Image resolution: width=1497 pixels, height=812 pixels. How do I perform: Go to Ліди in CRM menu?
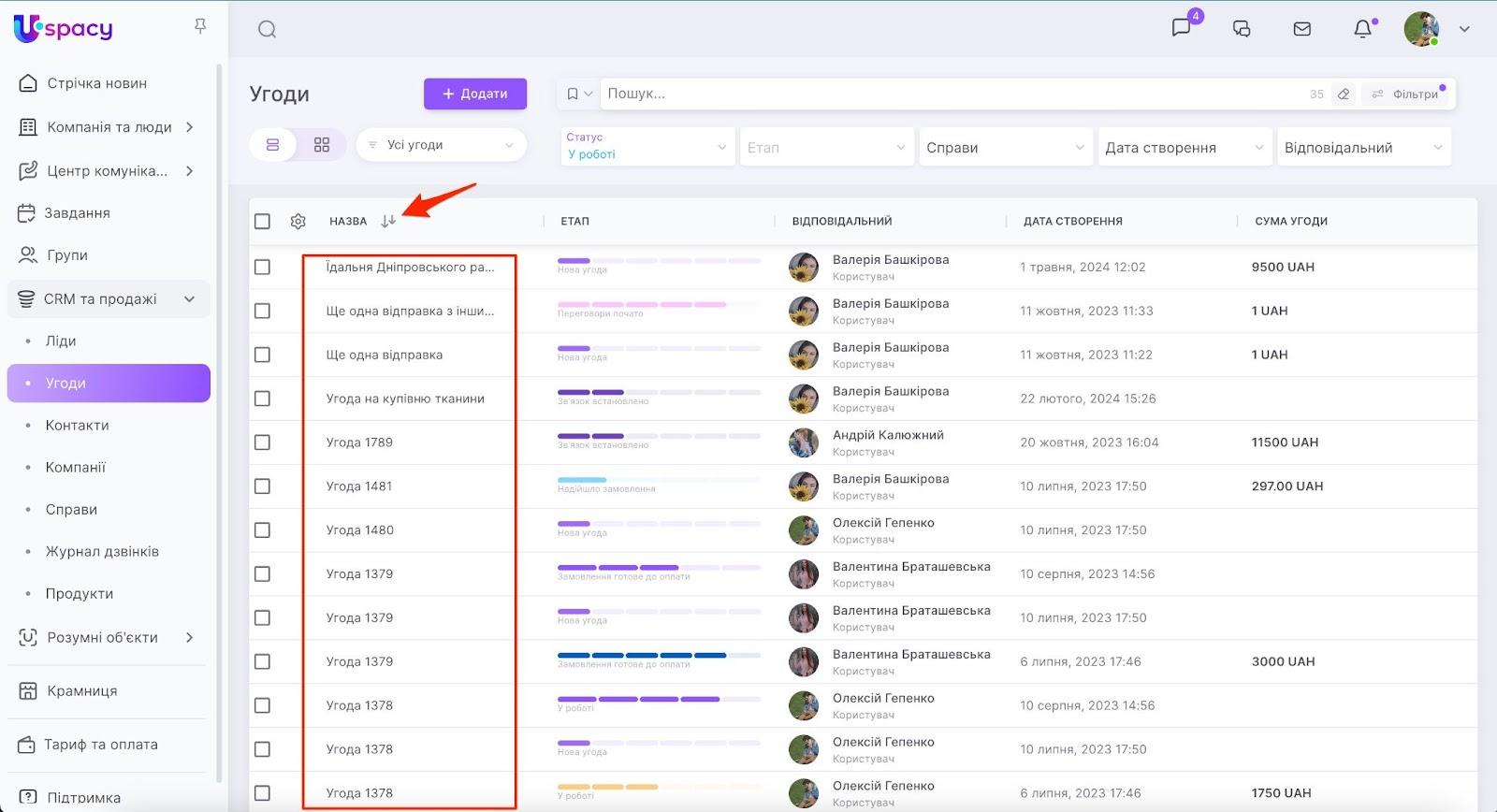pyautogui.click(x=61, y=341)
